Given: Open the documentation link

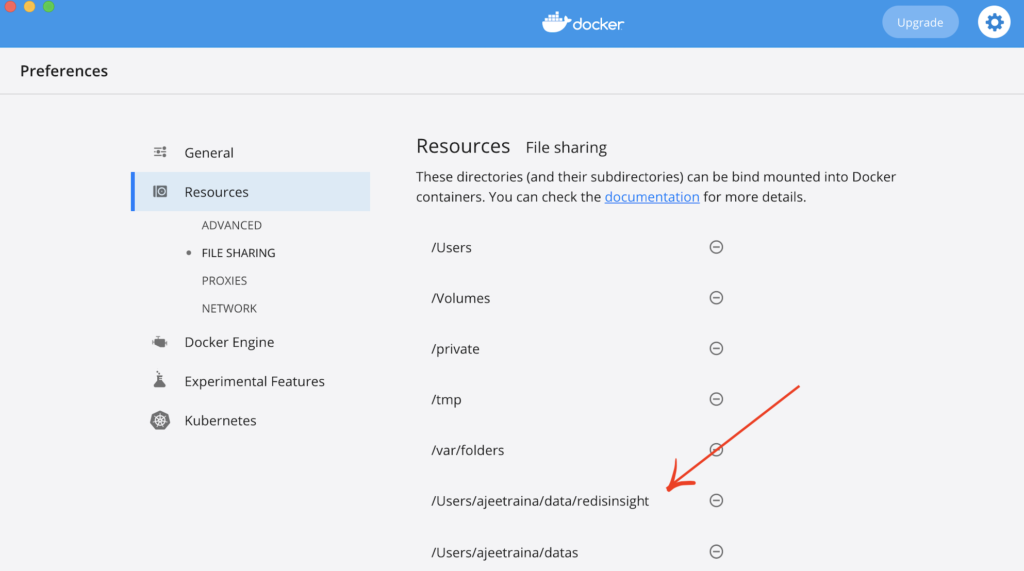Looking at the screenshot, I should pos(652,197).
